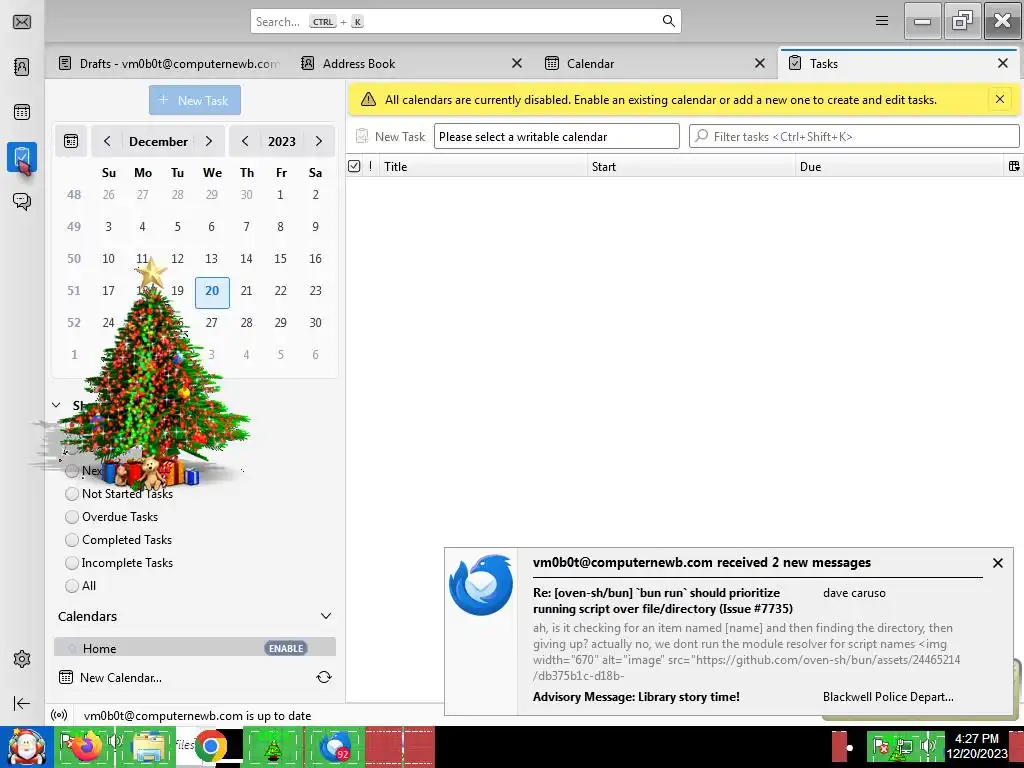1024x768 pixels.
Task: Open the 2023 year dropdown
Action: click(281, 141)
